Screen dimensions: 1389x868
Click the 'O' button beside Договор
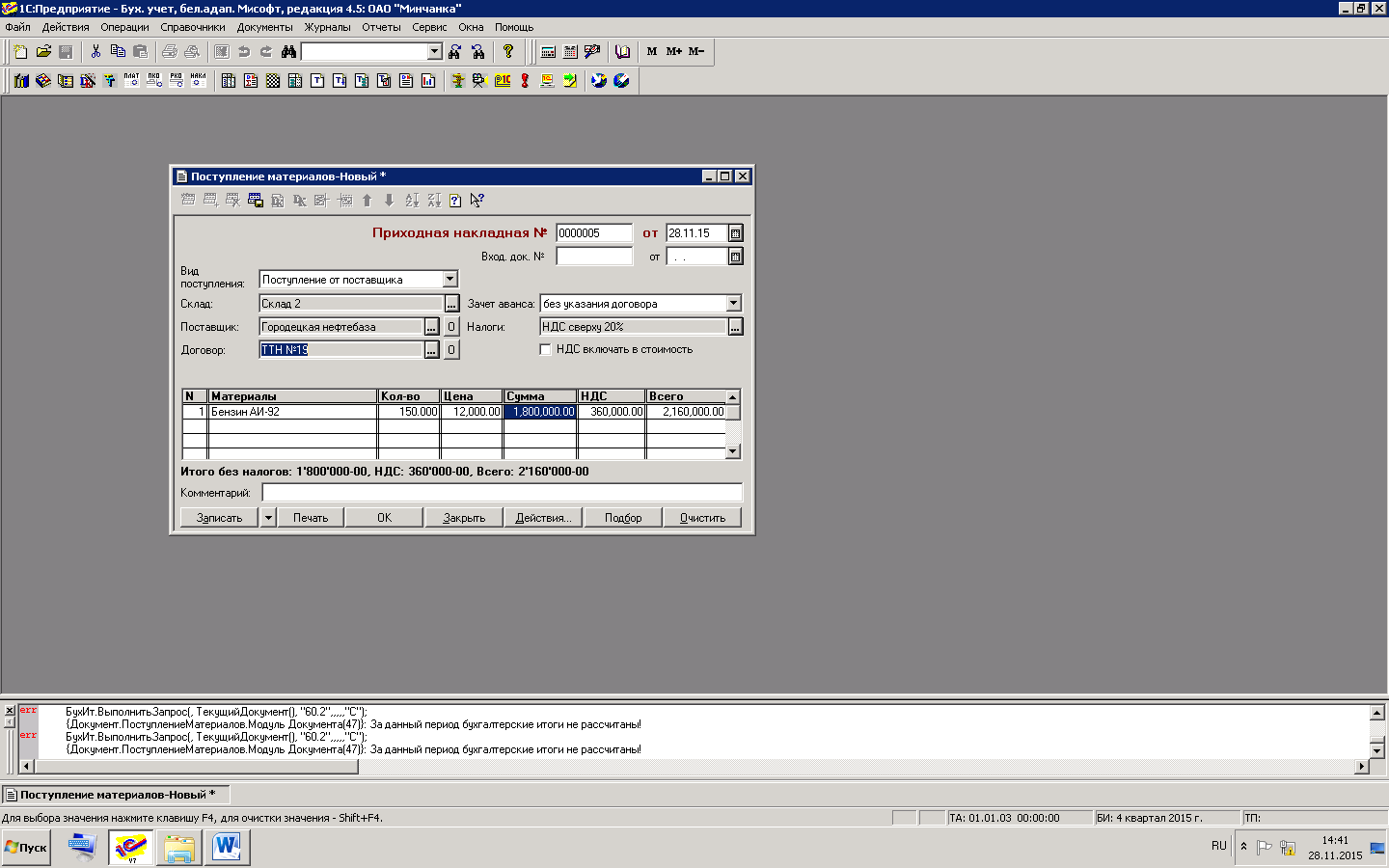point(451,350)
